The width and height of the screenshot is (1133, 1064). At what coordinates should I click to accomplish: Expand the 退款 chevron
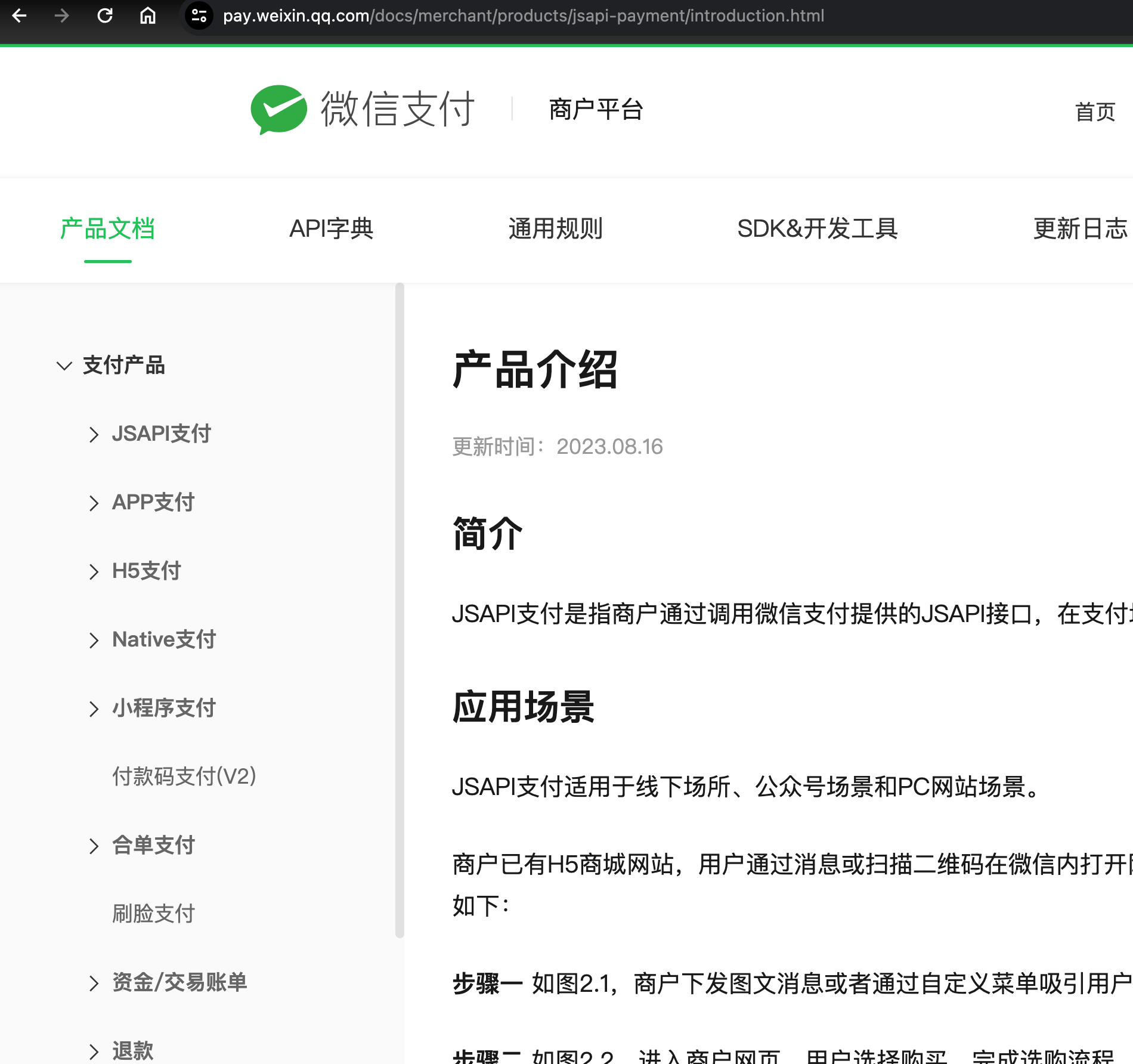94,1051
